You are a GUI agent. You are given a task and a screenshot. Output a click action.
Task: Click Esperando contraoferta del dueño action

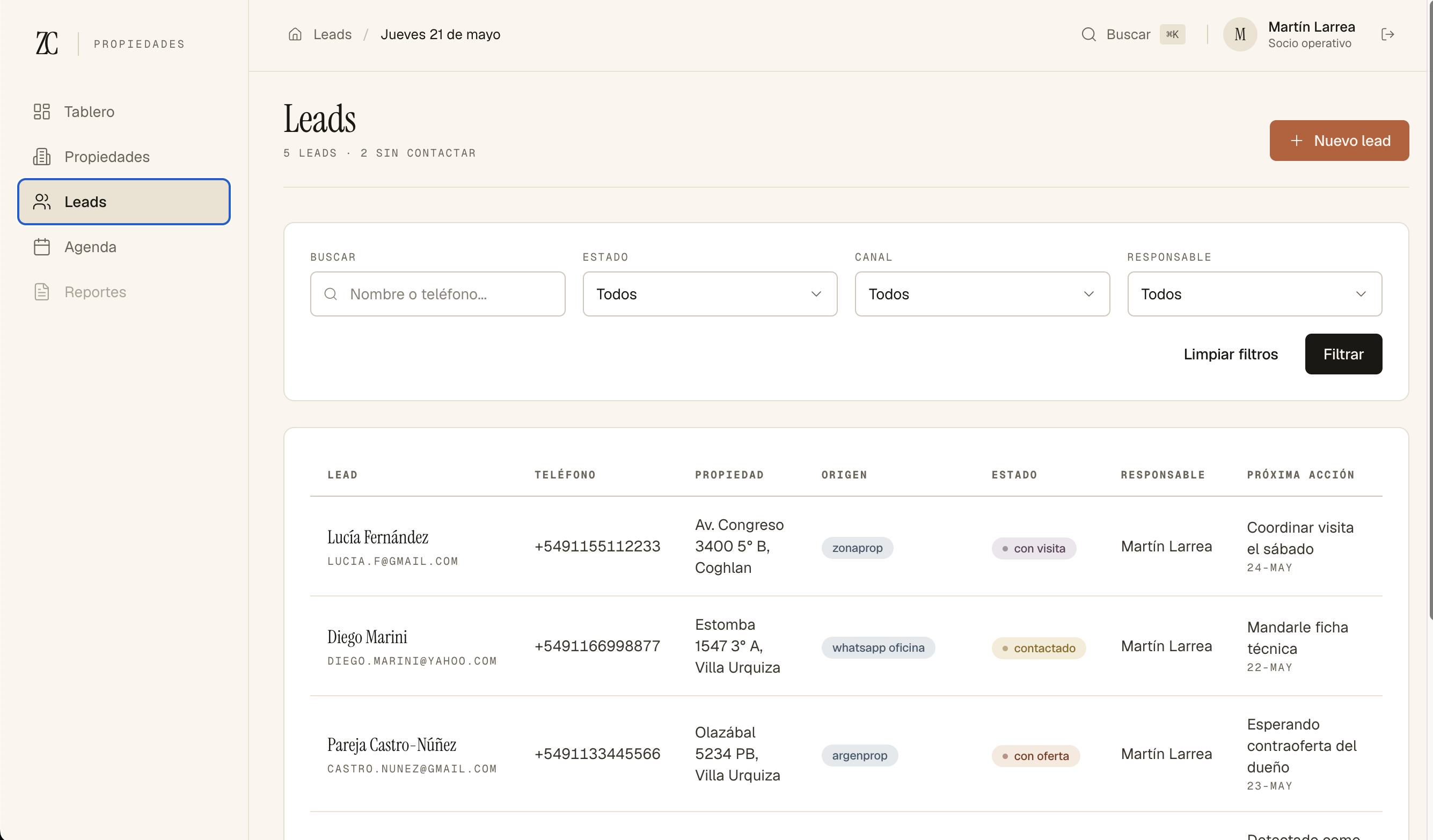[x=1302, y=746]
